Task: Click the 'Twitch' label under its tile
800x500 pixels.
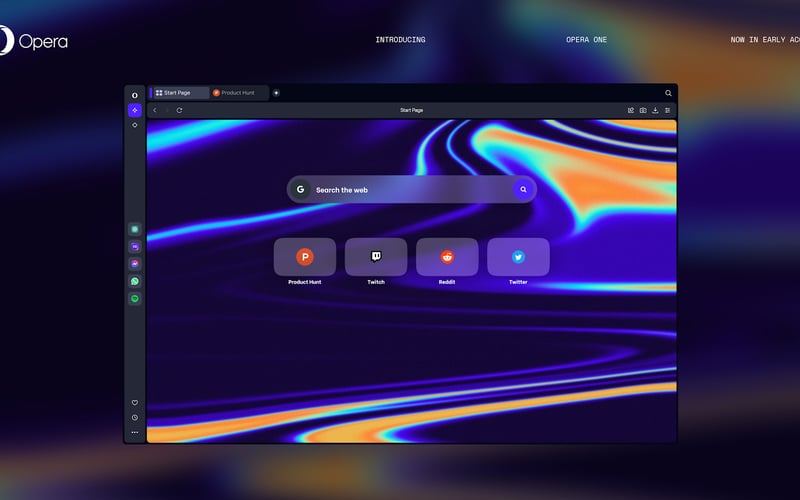Action: tap(376, 282)
